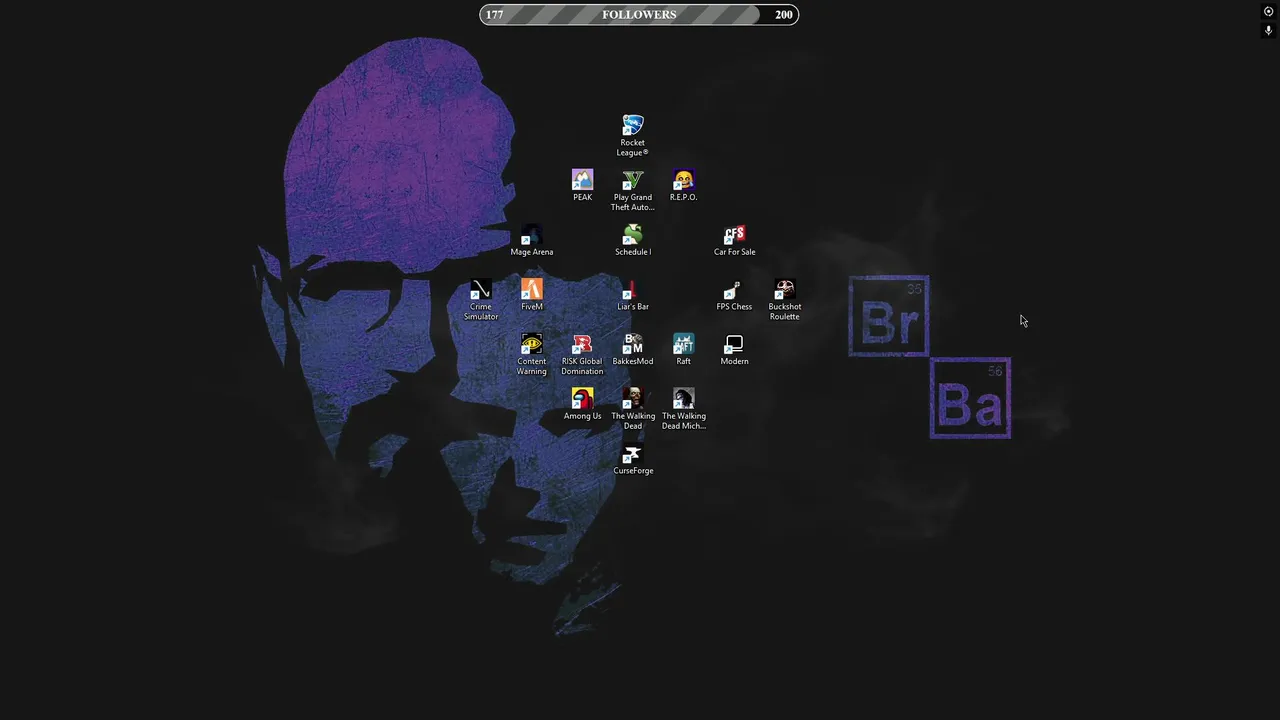
Task: Launch the CurseForge shortcut
Action: pos(633,460)
